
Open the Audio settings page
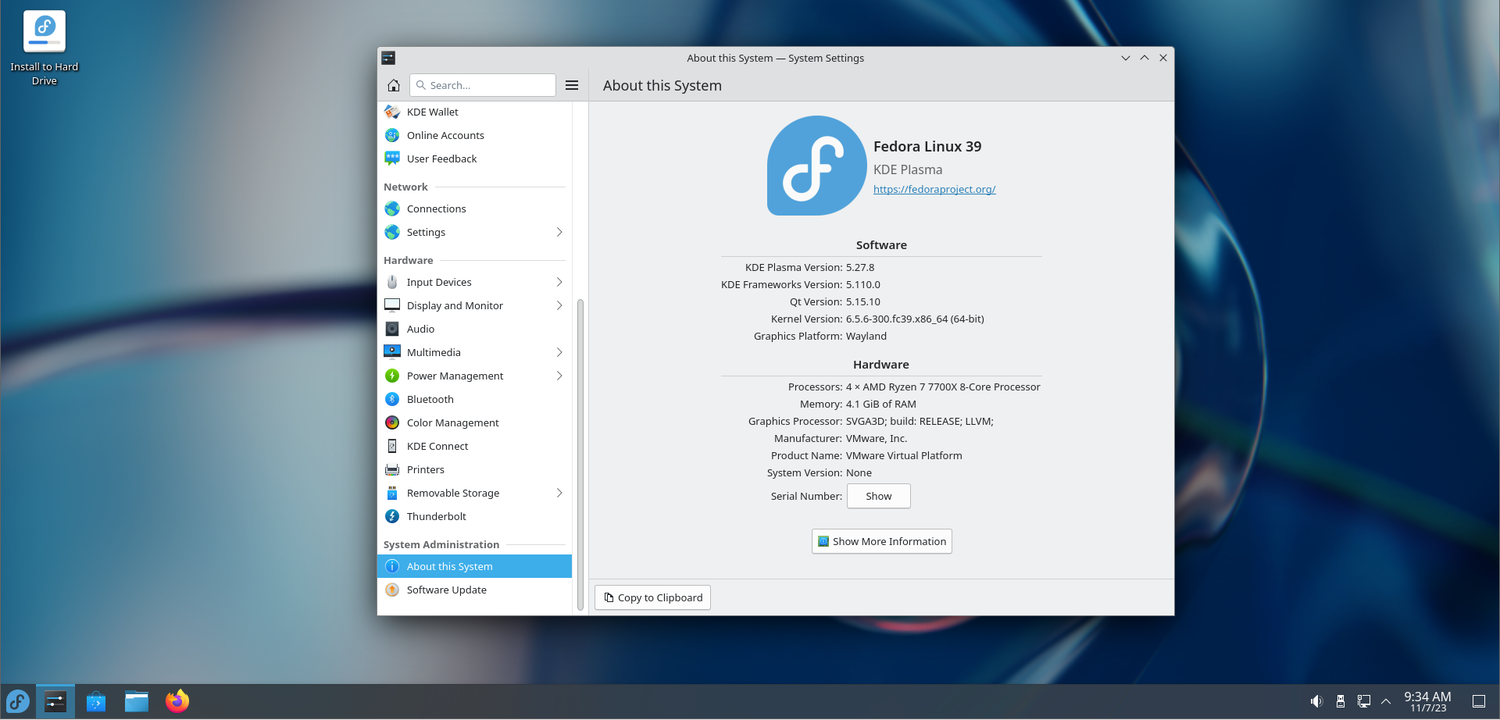[474, 329]
